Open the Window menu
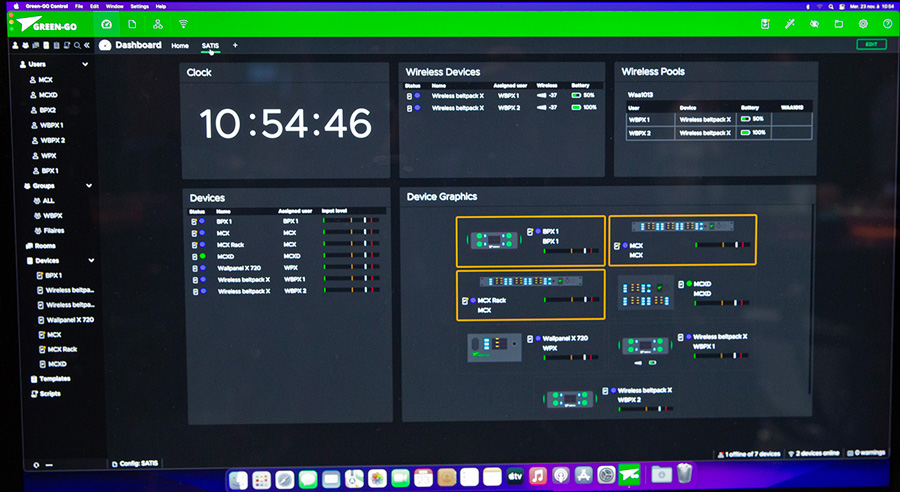This screenshot has width=900, height=492. click(115, 6)
